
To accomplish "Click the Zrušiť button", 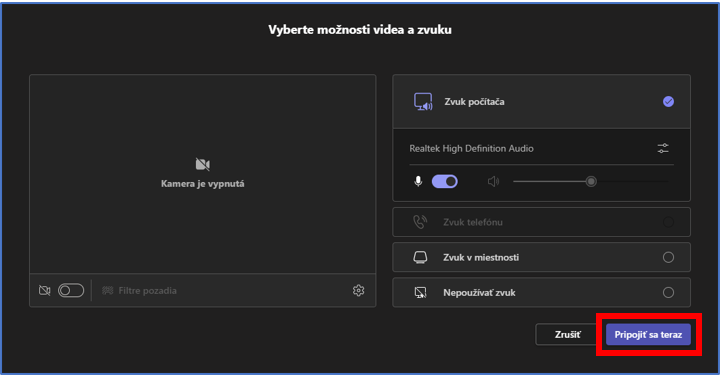I will point(567,335).
